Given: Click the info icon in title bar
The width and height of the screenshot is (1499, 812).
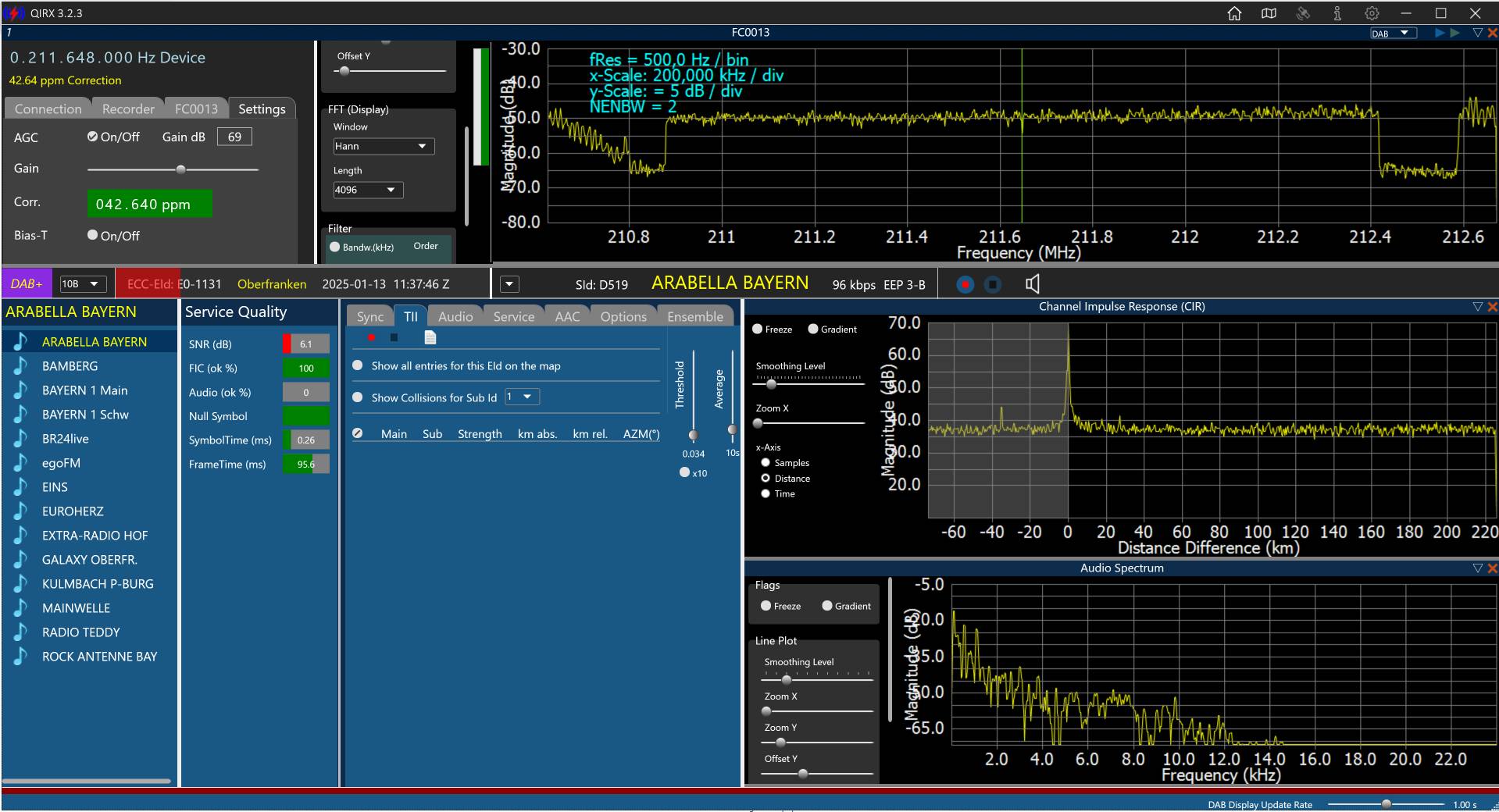Looking at the screenshot, I should click(1337, 13).
